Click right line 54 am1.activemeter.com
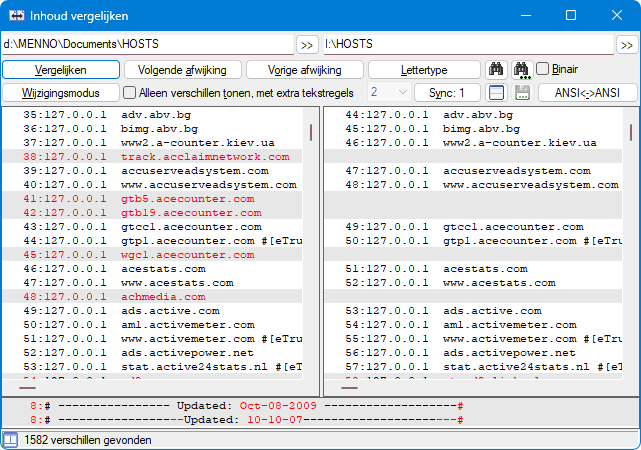 [473, 325]
